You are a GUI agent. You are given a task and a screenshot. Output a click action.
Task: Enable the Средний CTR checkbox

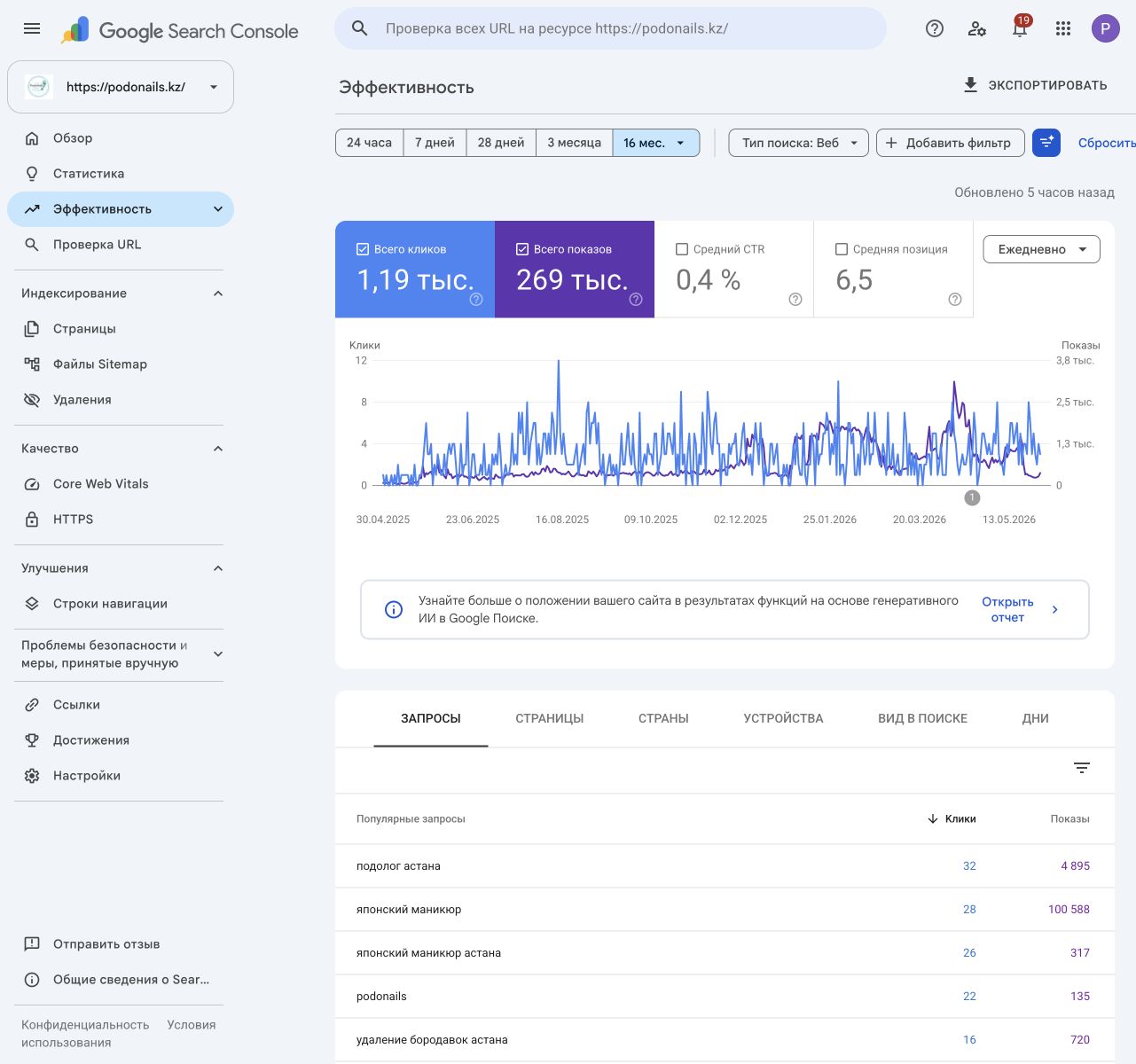click(x=682, y=249)
